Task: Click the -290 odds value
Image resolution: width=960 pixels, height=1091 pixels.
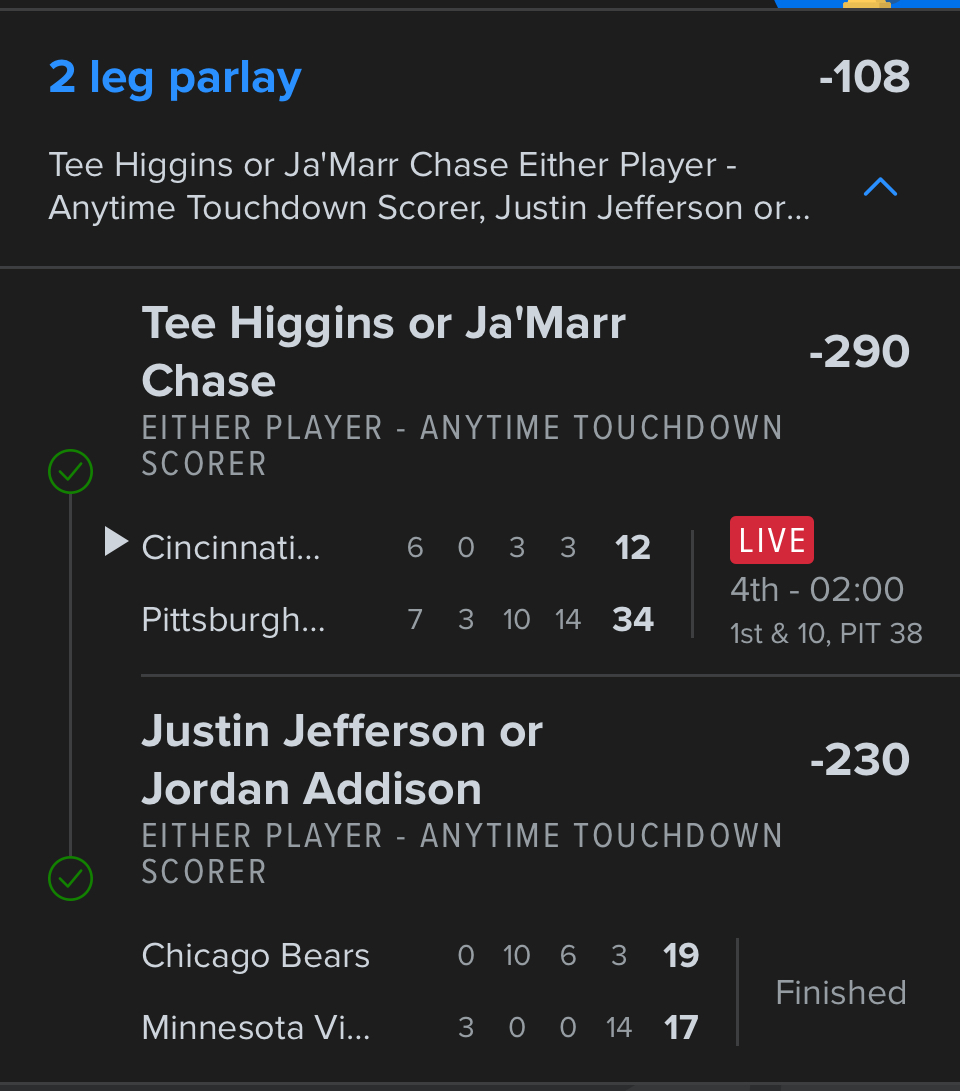Action: point(859,352)
